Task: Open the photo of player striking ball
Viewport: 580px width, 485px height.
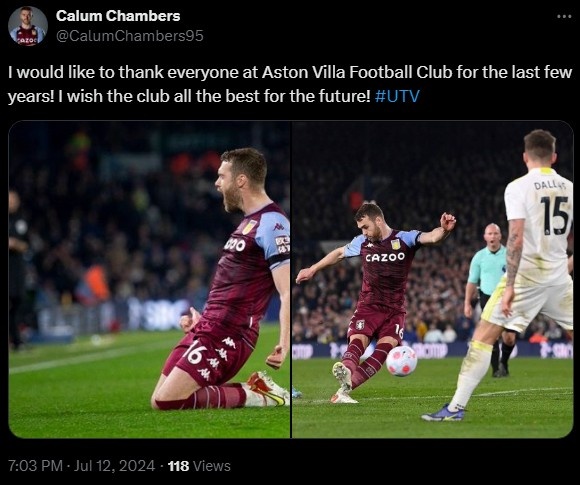Action: pyautogui.click(x=432, y=280)
